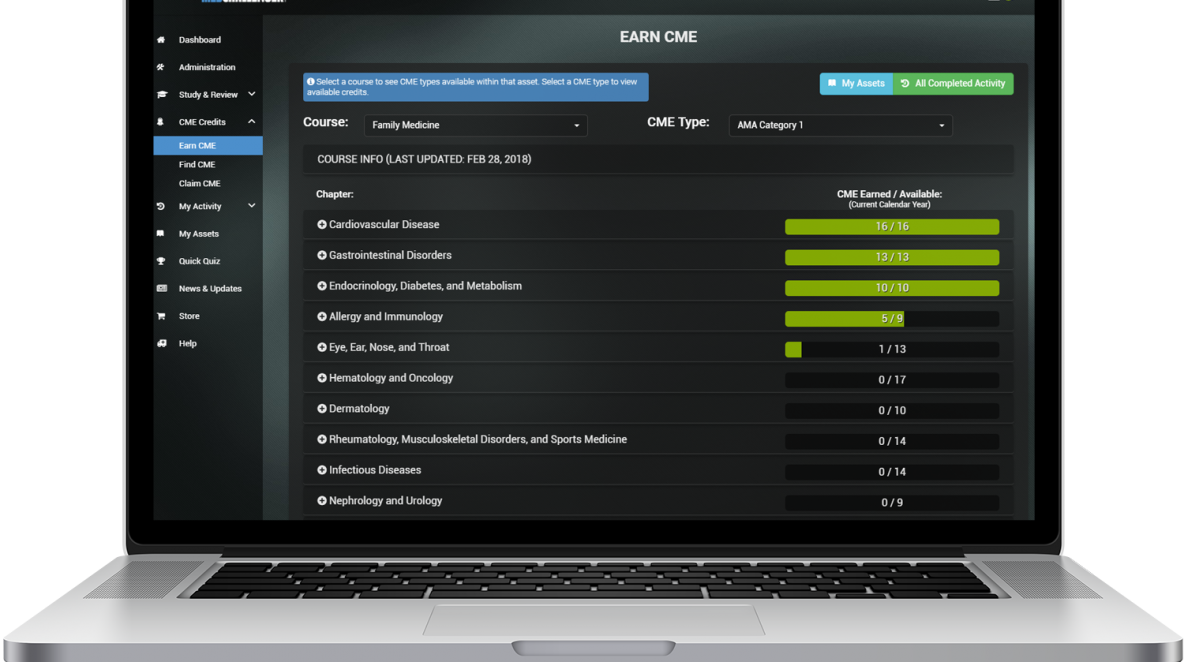Click the My Activity history icon

click(161, 206)
